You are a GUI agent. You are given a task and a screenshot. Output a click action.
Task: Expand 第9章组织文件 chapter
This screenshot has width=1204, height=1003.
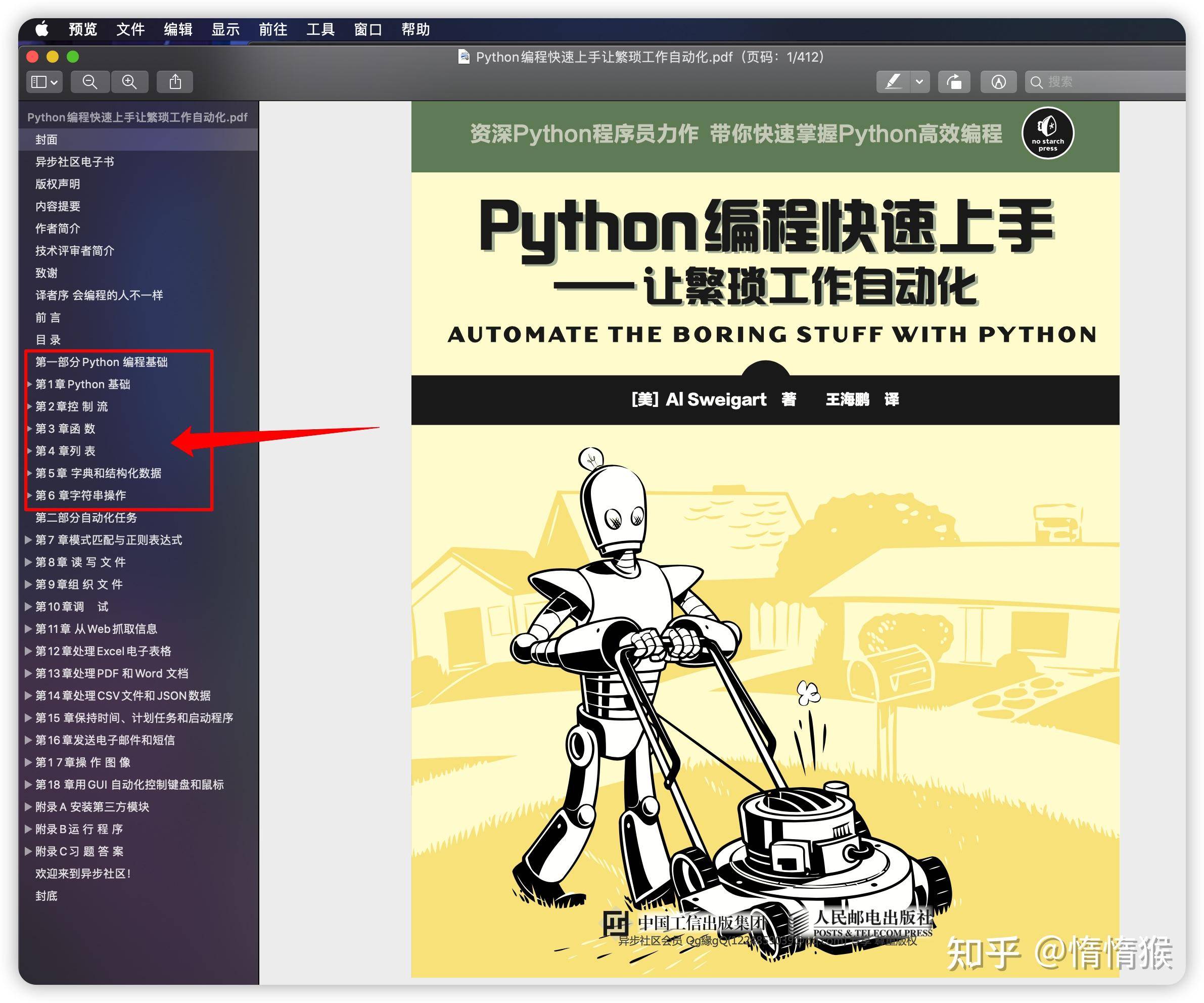[28, 584]
